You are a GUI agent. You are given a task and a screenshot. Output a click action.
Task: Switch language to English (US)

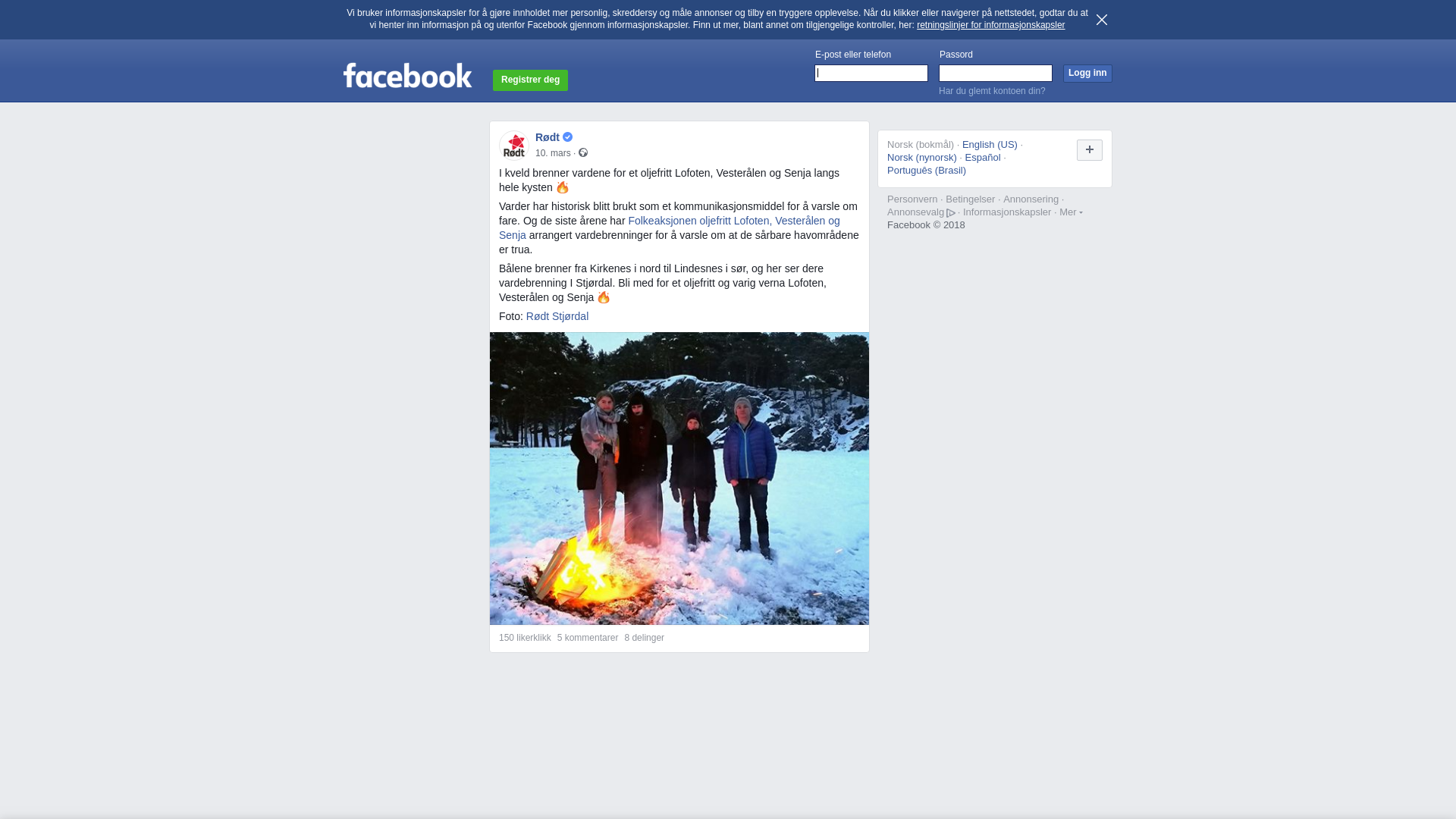pos(990,145)
